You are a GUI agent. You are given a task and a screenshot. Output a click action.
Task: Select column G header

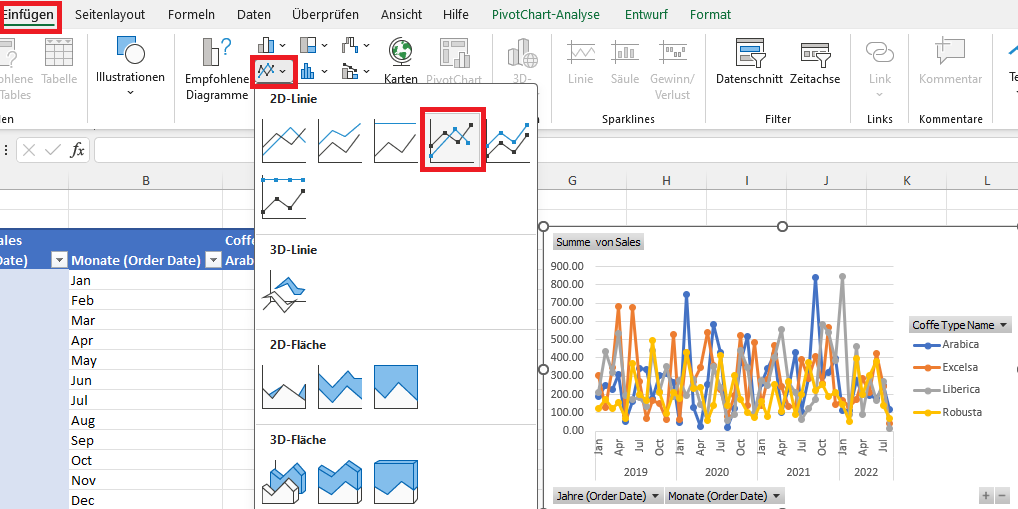pos(572,180)
